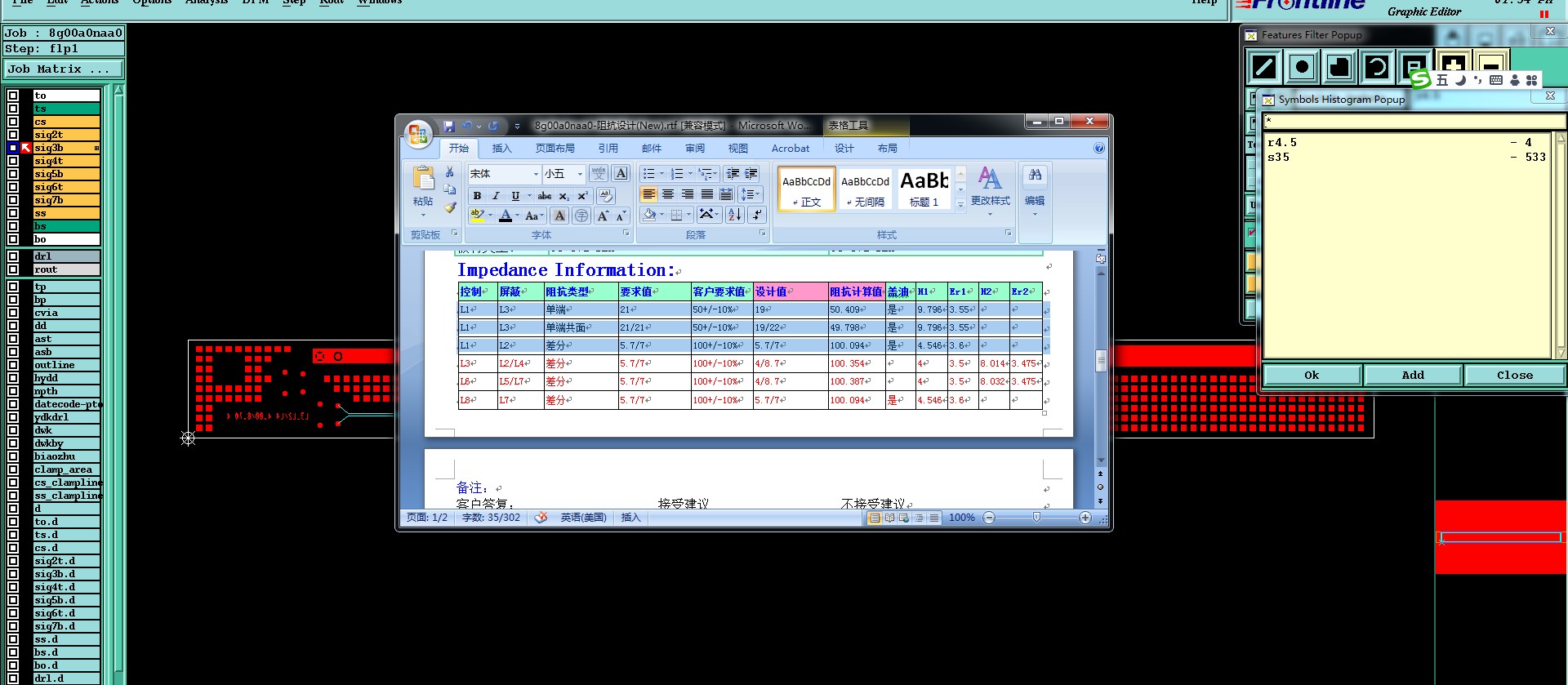This screenshot has height=685, width=1568.
Task: Select the surface feature filter icon
Action: point(1339,67)
